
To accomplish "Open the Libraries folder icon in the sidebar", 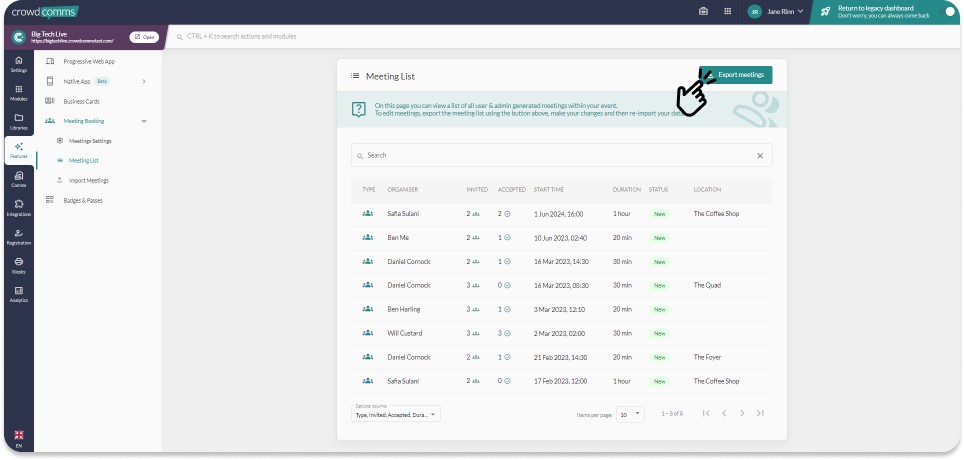I will pos(18,121).
